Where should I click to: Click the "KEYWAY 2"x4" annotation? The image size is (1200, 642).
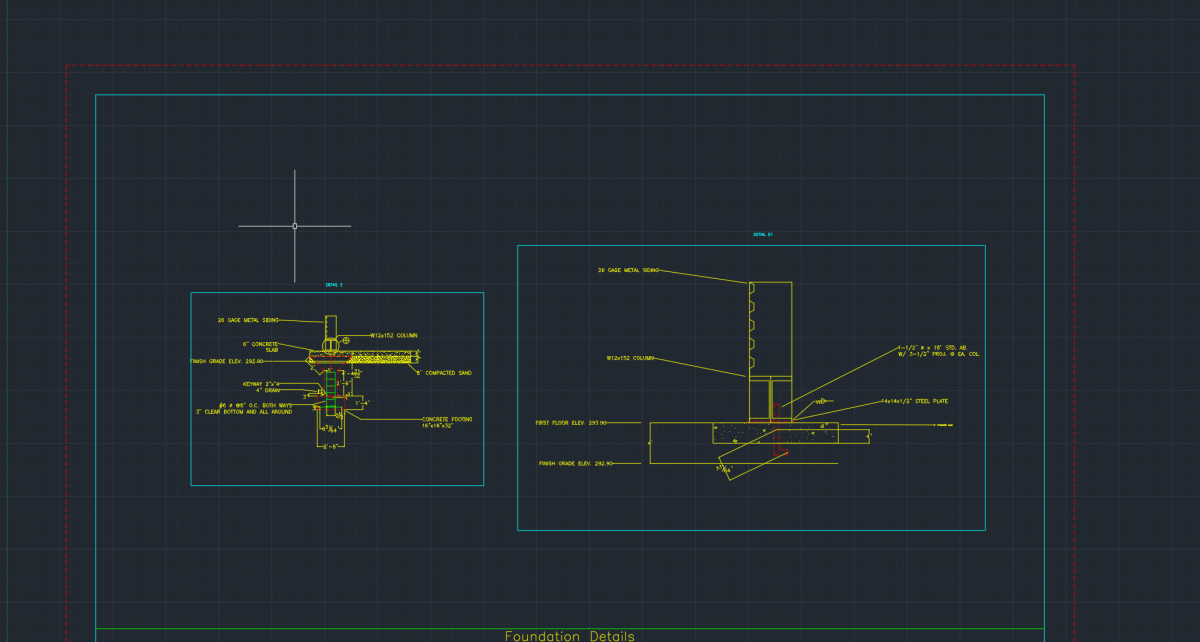pyautogui.click(x=262, y=383)
